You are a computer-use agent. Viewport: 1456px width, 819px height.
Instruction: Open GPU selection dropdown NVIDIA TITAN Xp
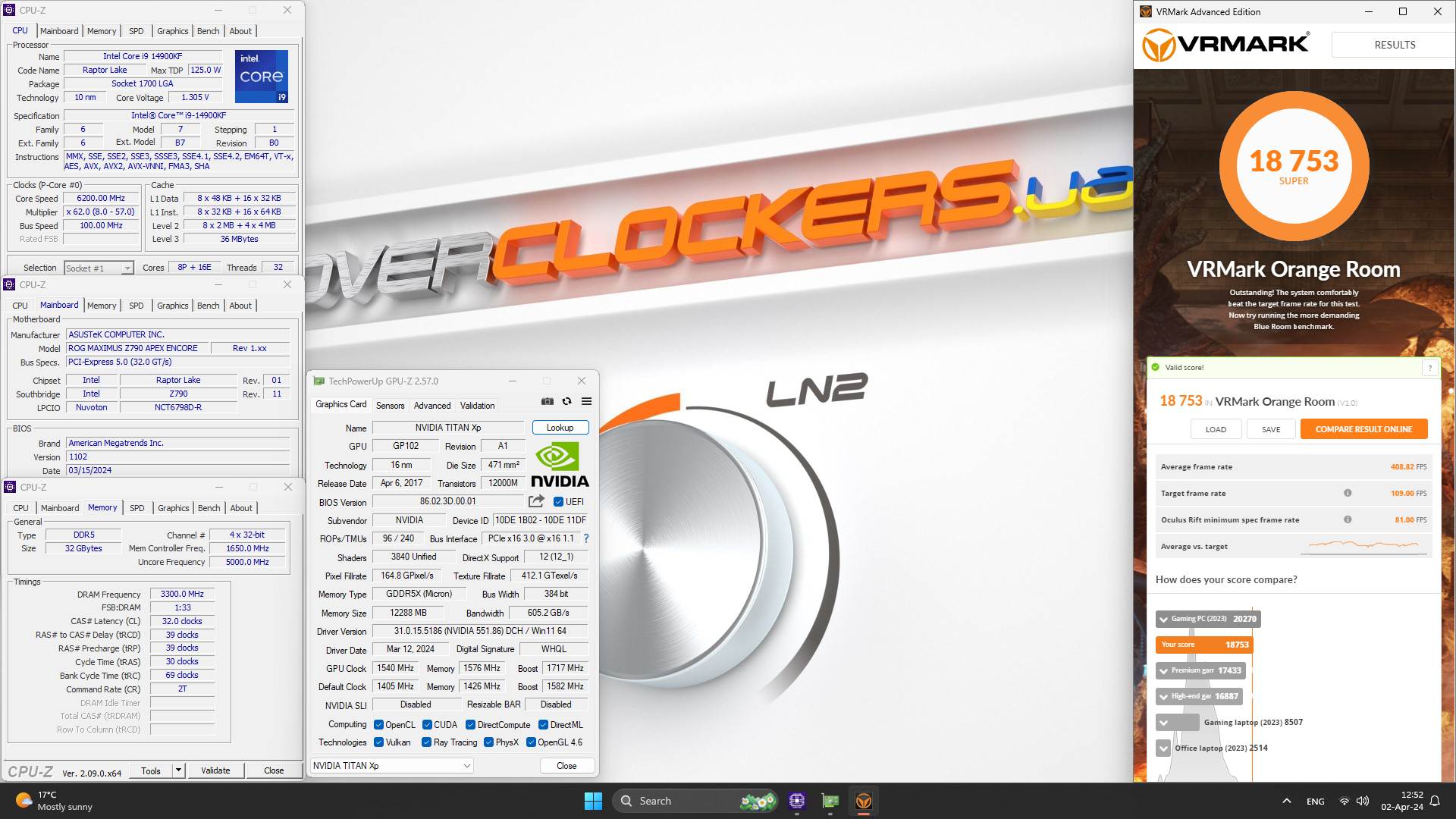pyautogui.click(x=392, y=766)
